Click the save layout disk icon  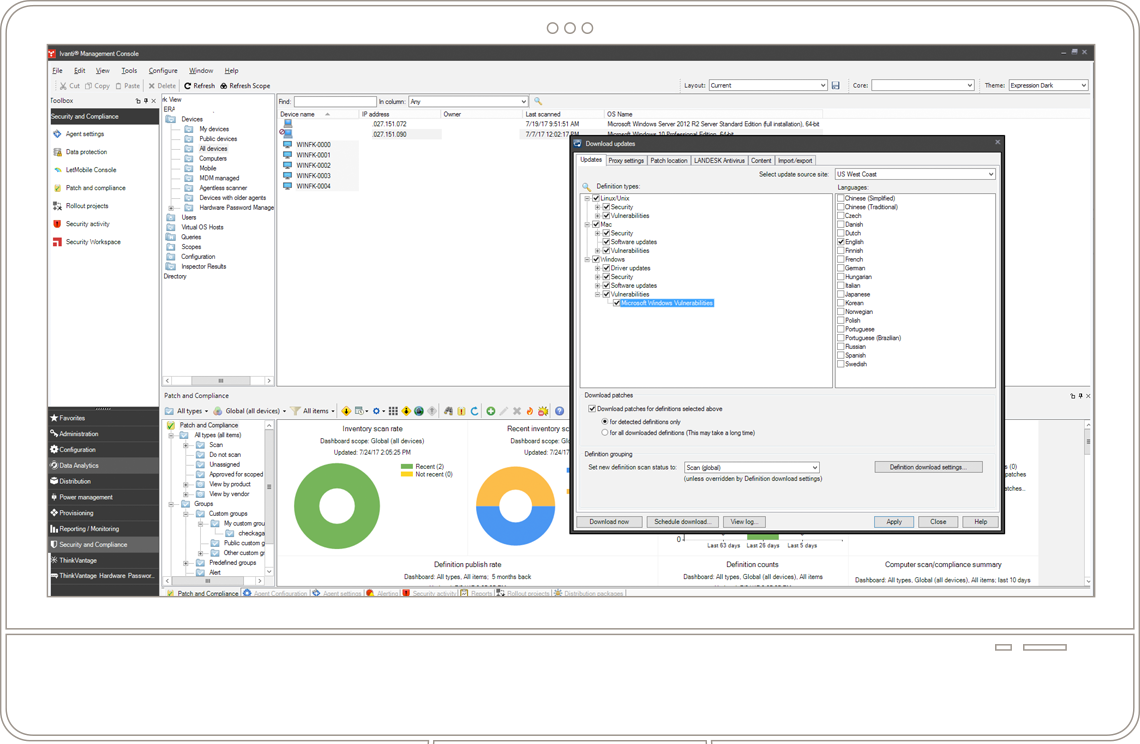pyautogui.click(x=835, y=85)
